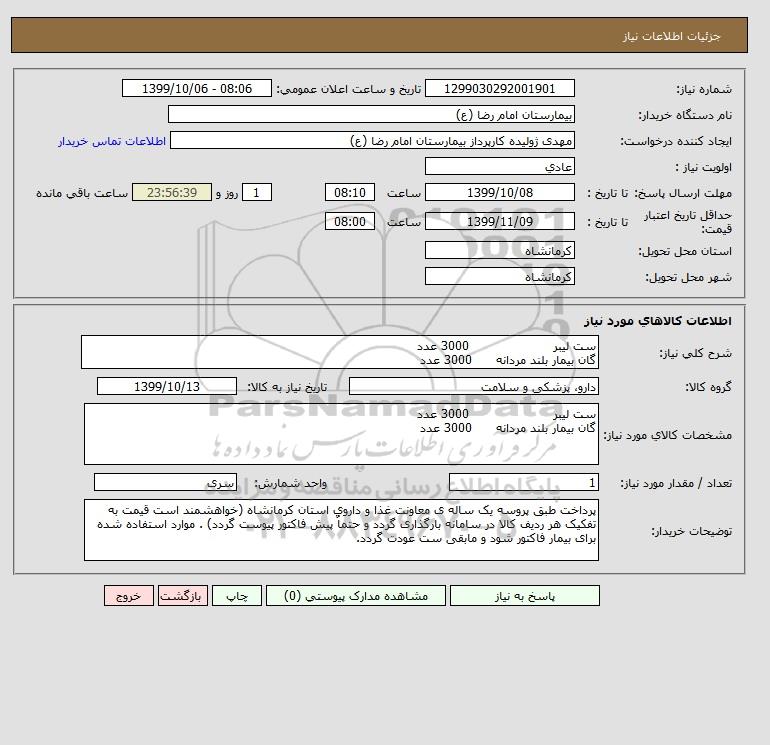The width and height of the screenshot is (770, 745).
Task: Click response deadline date 1399/10/08
Action: 499,193
